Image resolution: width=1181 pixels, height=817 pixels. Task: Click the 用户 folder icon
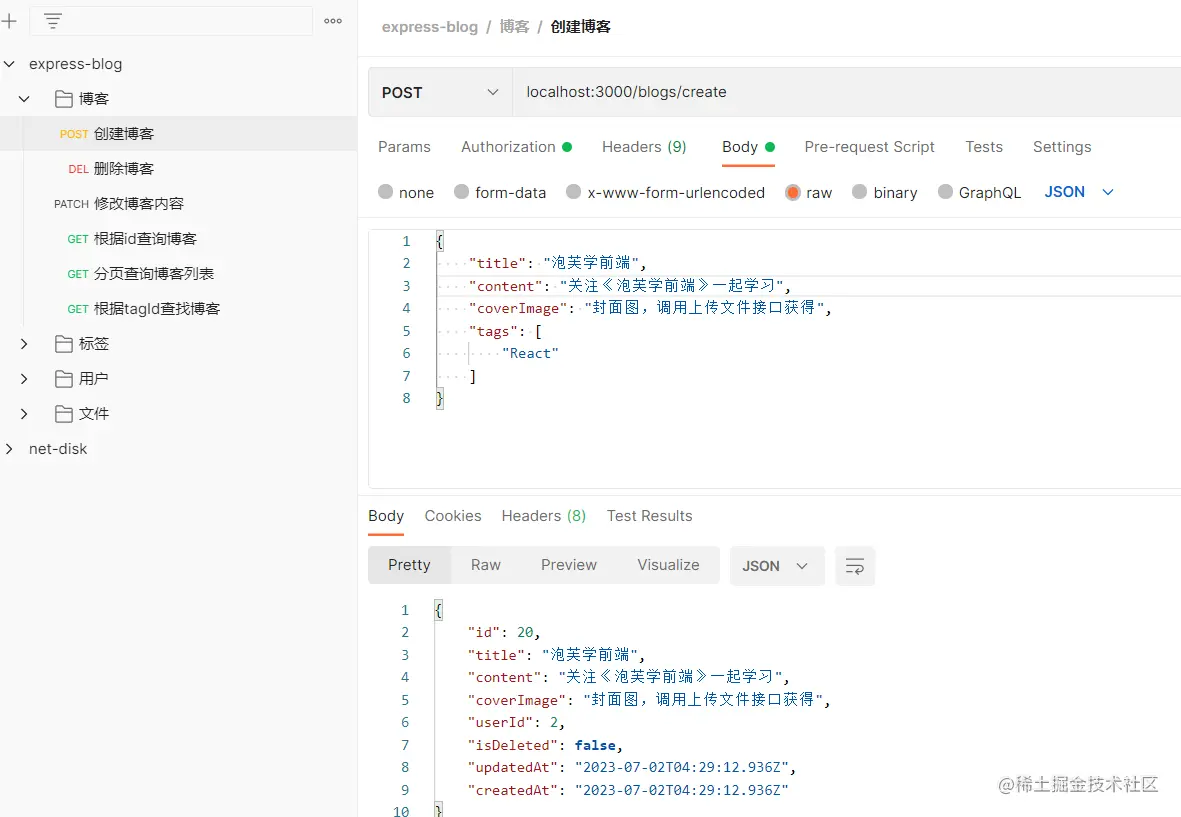point(64,379)
